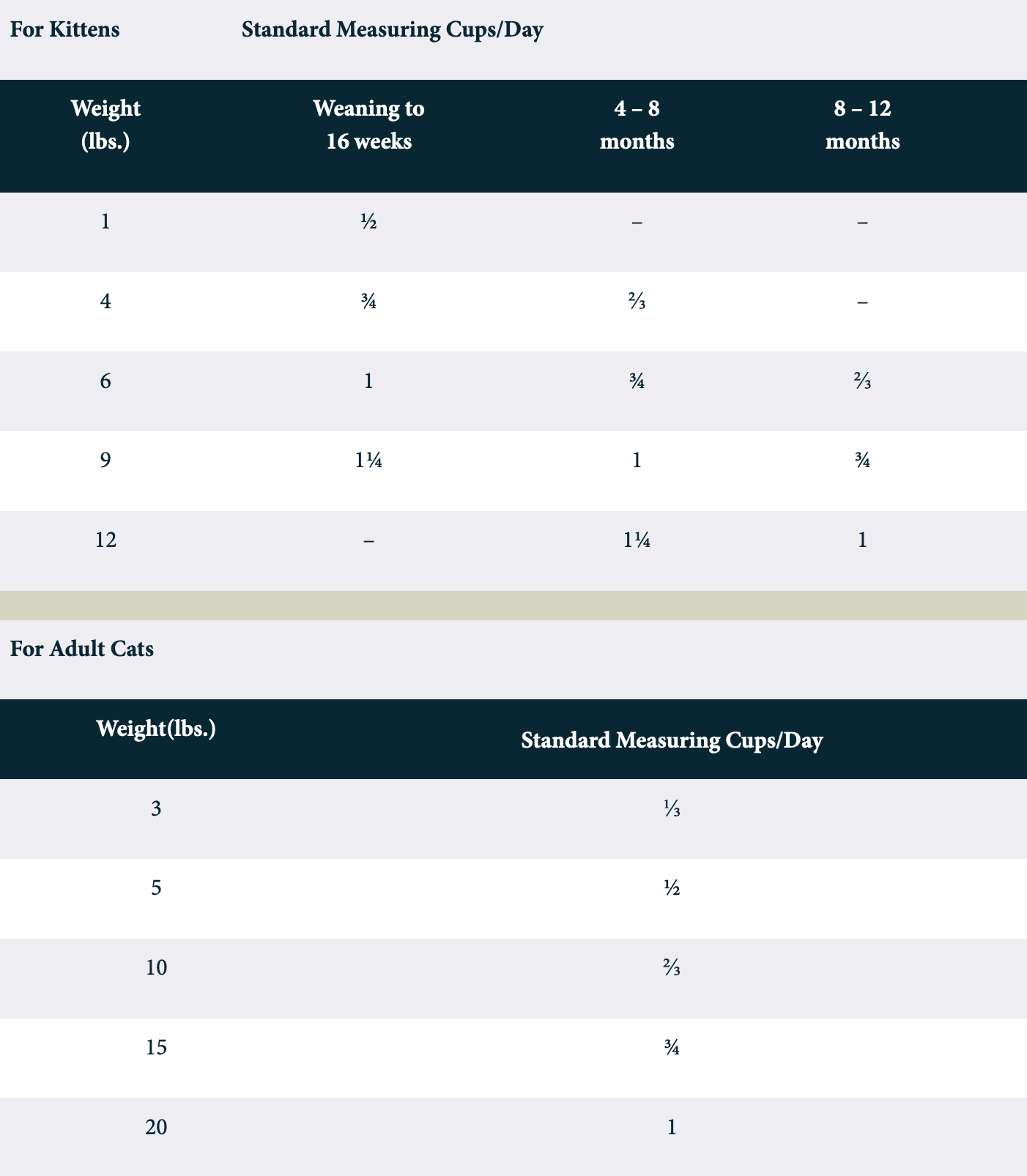Click the "8 – 12 months" column header
The image size is (1027, 1176).
click(862, 124)
